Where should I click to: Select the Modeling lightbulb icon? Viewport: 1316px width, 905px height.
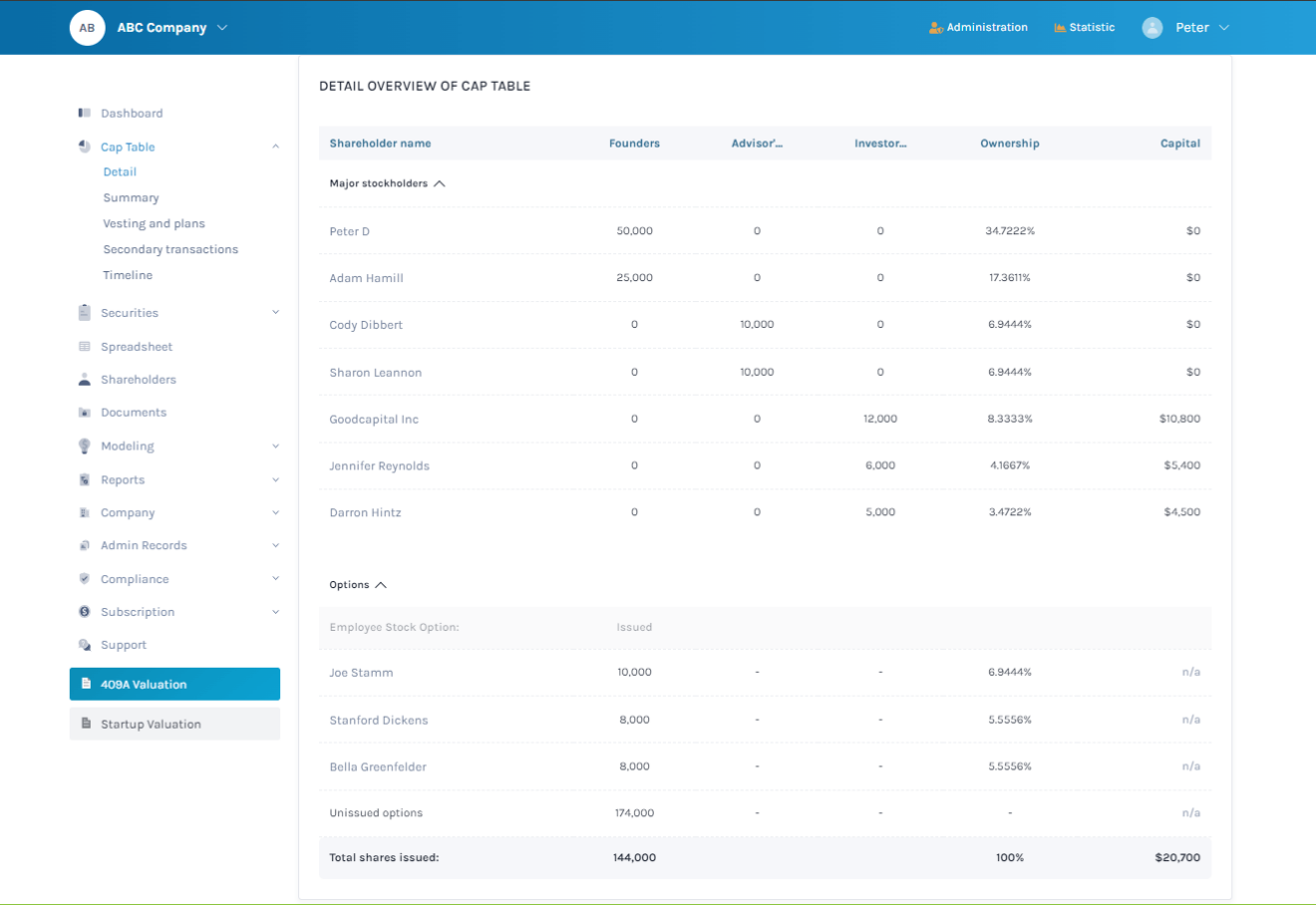[x=84, y=446]
